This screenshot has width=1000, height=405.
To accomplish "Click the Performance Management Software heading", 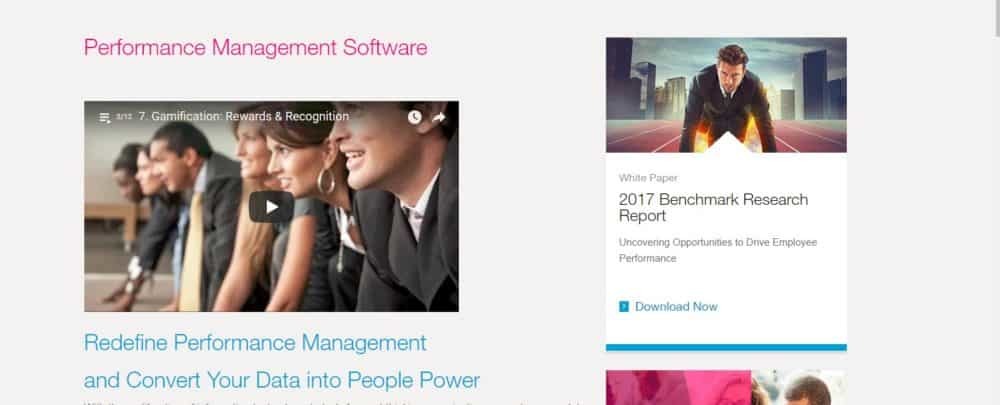I will [255, 48].
